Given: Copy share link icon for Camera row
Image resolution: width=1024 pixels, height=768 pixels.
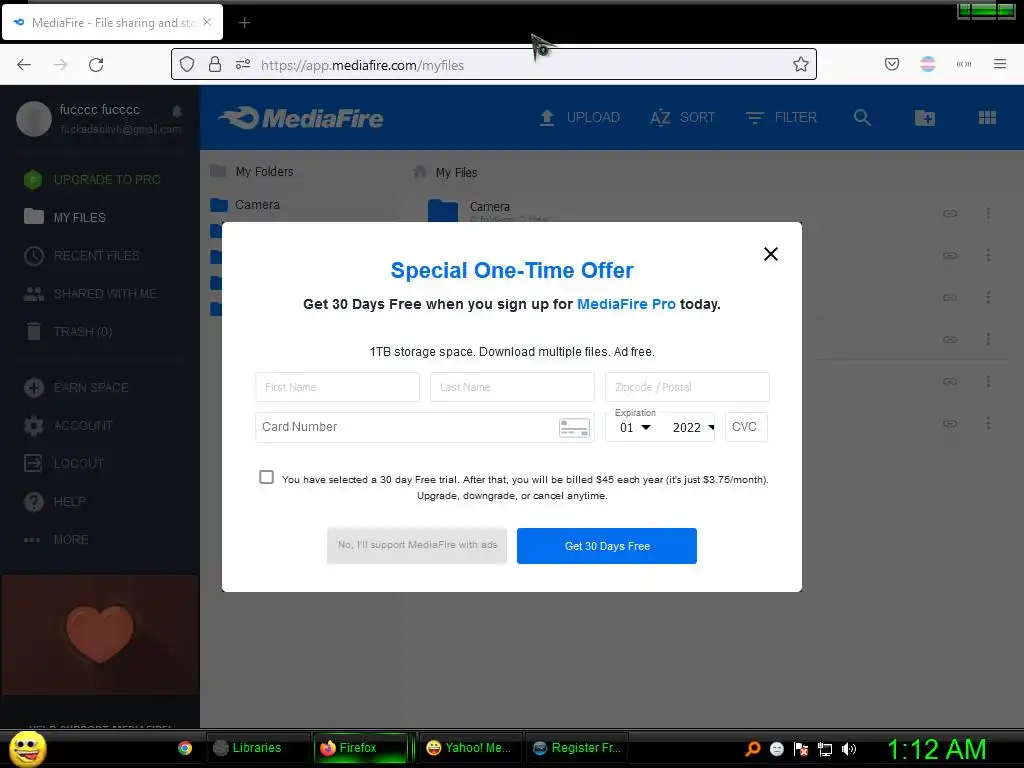Looking at the screenshot, I should coord(950,213).
